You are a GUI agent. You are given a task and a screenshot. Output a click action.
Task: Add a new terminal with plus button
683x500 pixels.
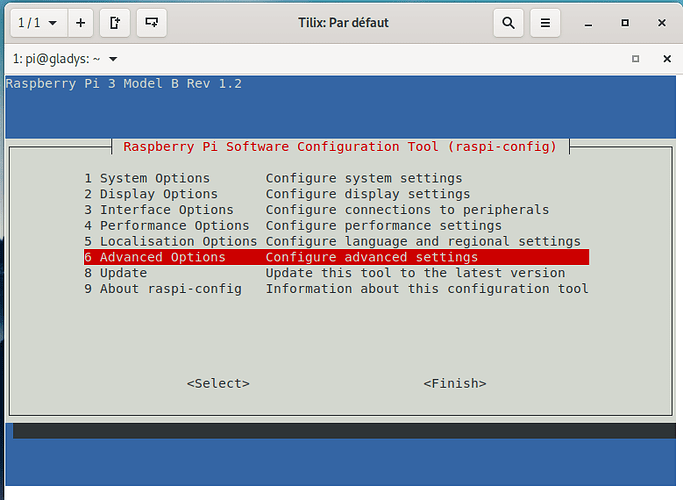pos(81,23)
